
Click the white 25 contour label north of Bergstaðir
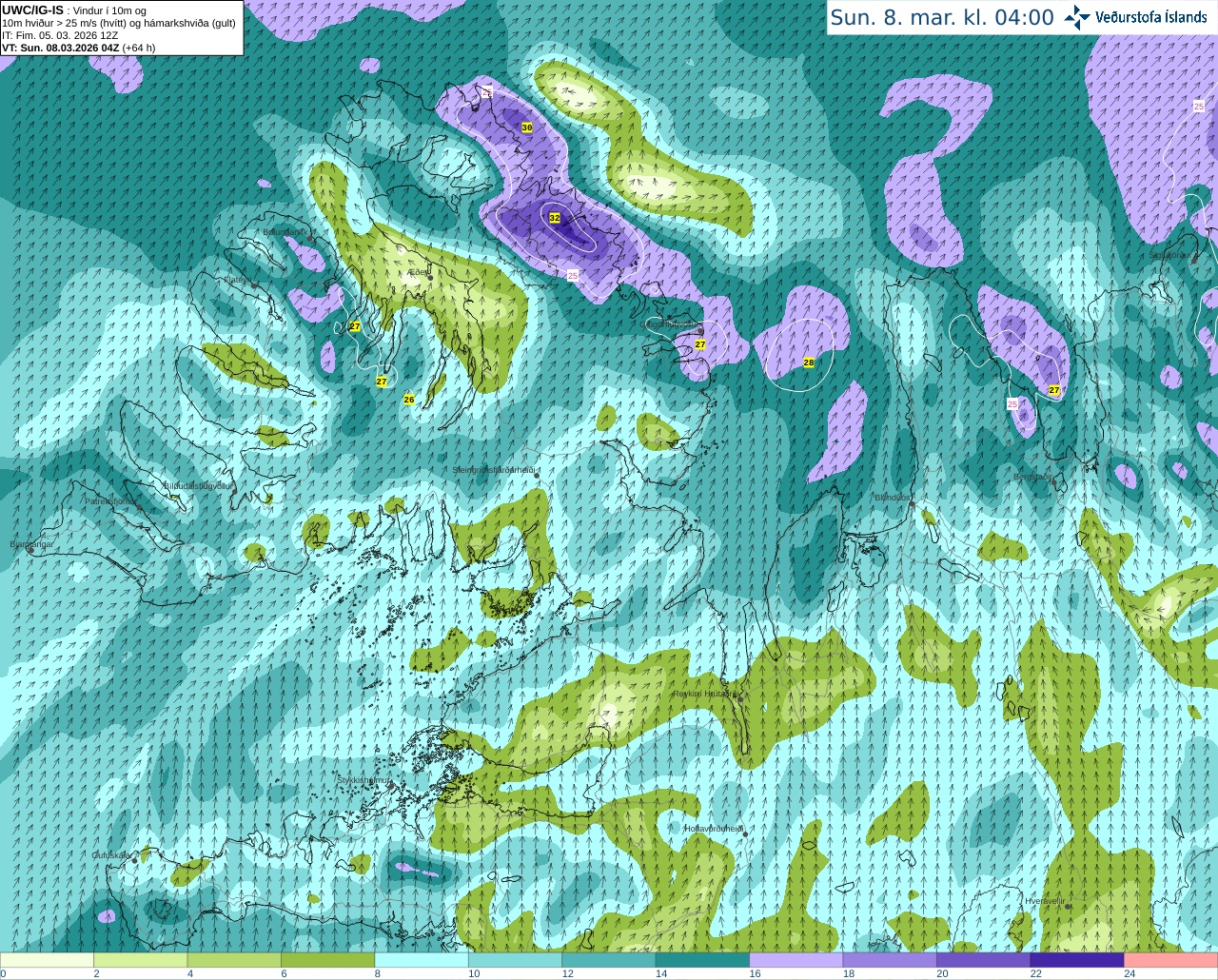[x=1012, y=404]
